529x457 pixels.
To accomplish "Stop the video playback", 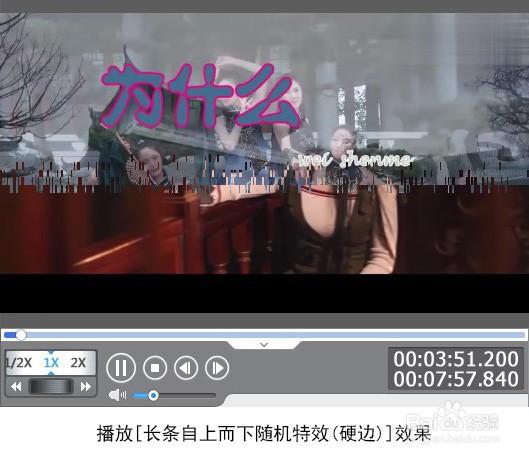I will pyautogui.click(x=155, y=368).
